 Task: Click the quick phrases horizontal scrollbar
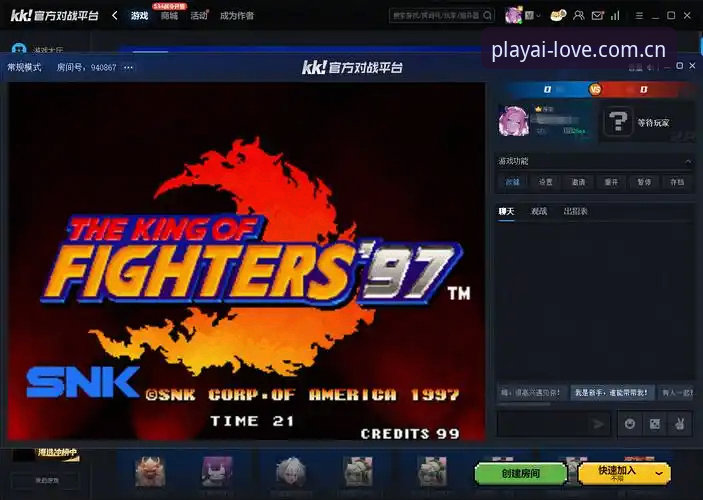click(x=524, y=404)
